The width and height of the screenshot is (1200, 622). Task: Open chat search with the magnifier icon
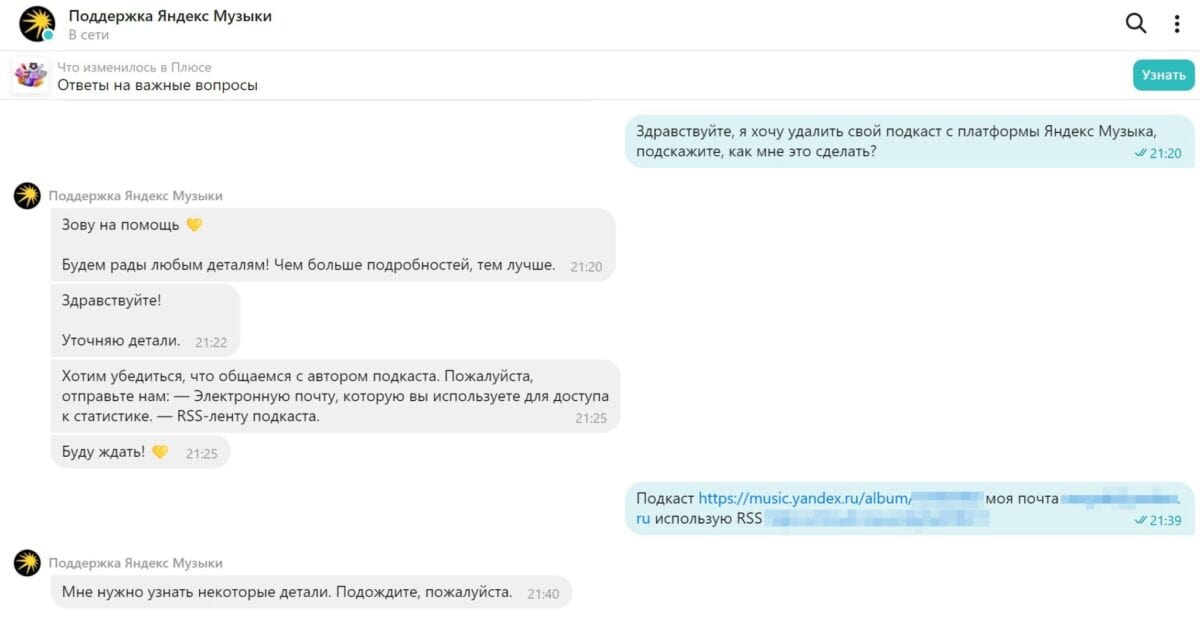pyautogui.click(x=1136, y=22)
